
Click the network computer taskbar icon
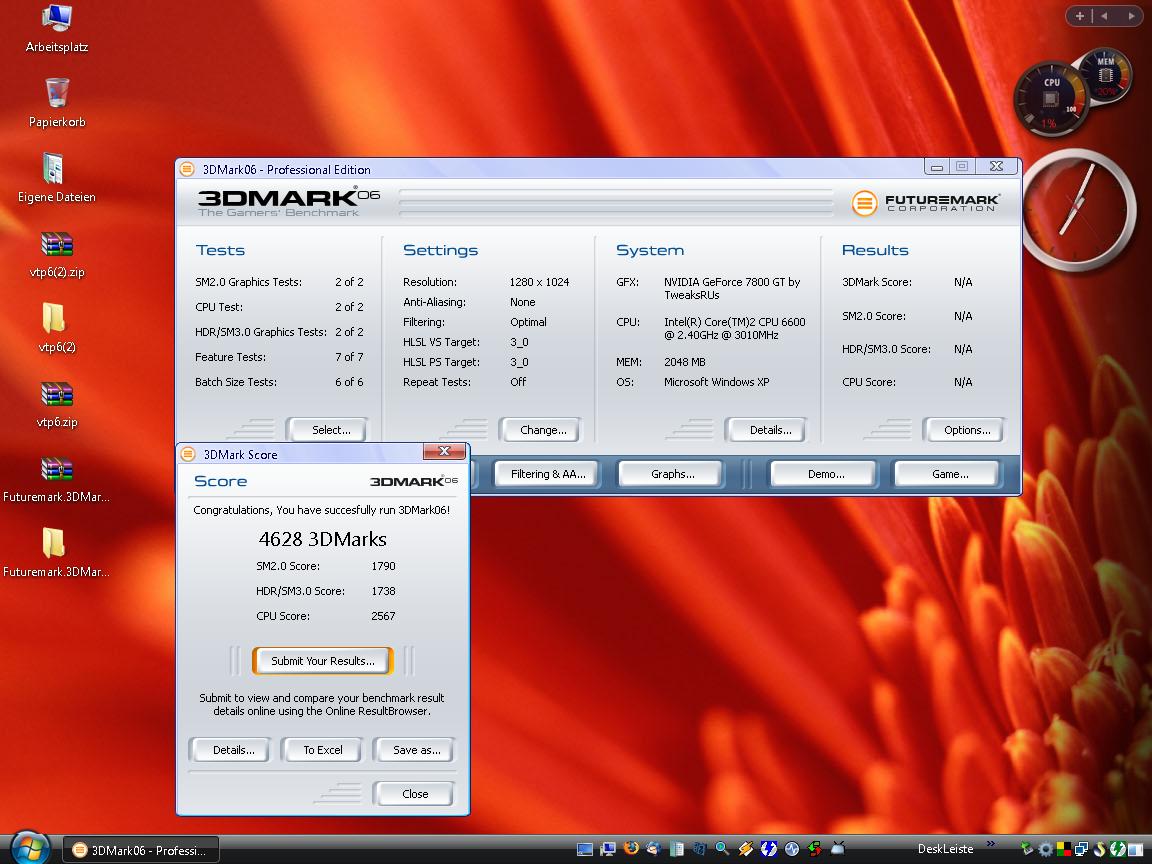[x=608, y=849]
